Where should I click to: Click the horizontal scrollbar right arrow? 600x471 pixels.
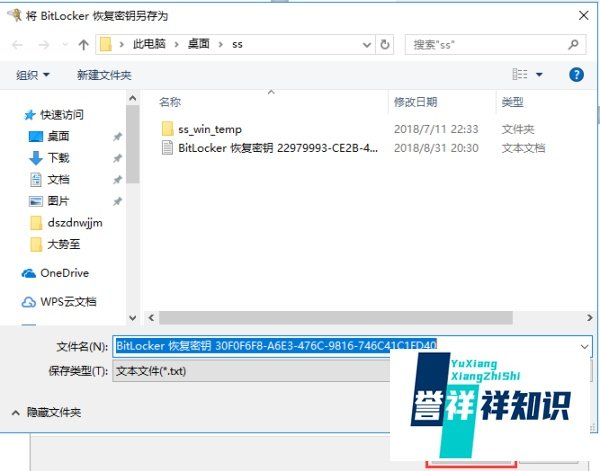click(589, 318)
